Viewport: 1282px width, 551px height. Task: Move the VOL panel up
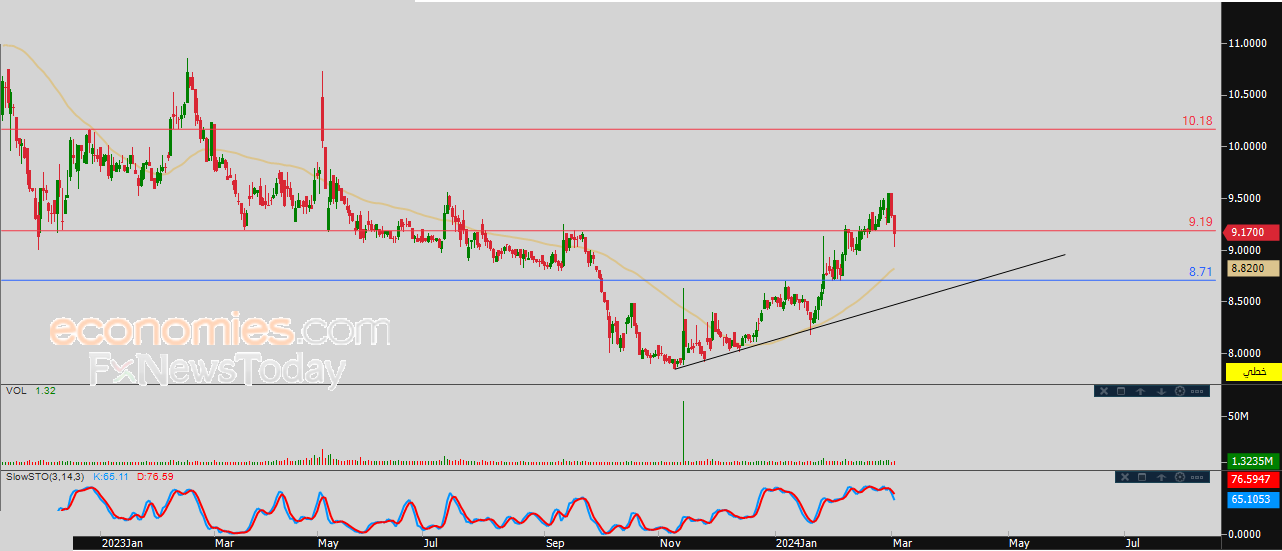coord(1141,391)
